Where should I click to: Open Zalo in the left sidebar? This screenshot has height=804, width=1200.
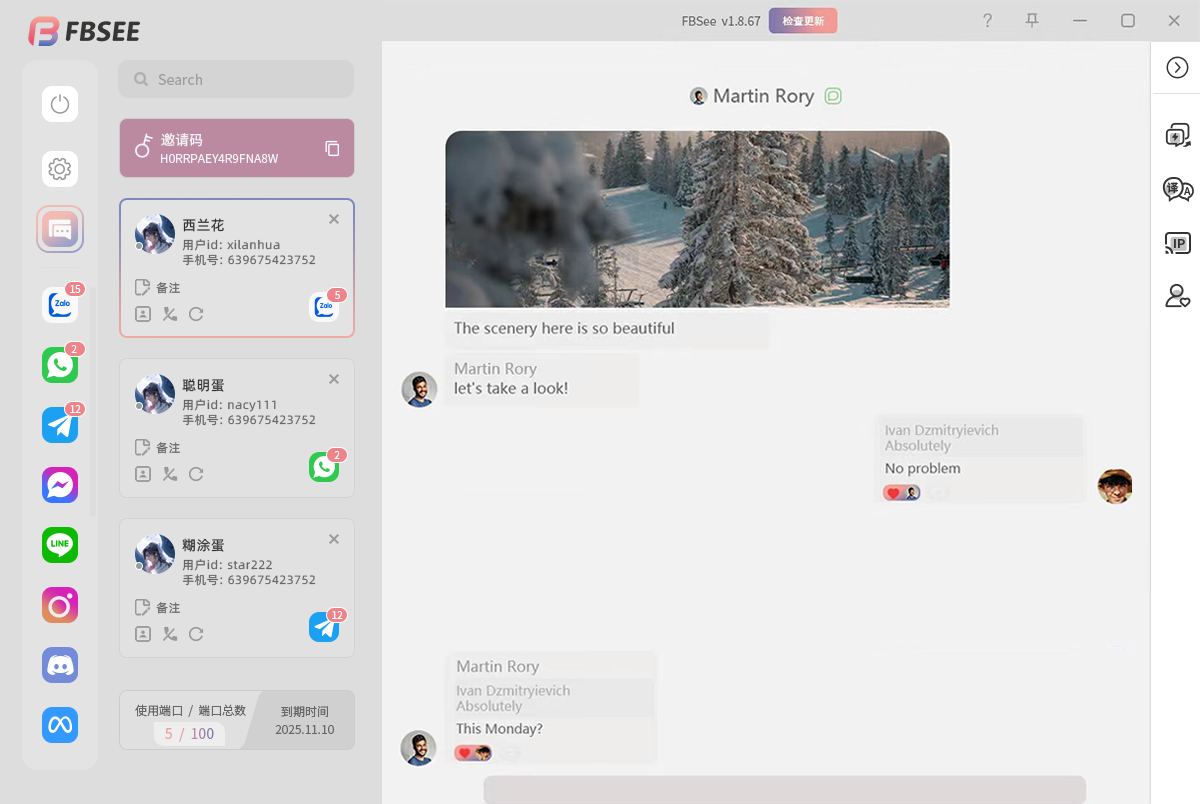pyautogui.click(x=60, y=305)
